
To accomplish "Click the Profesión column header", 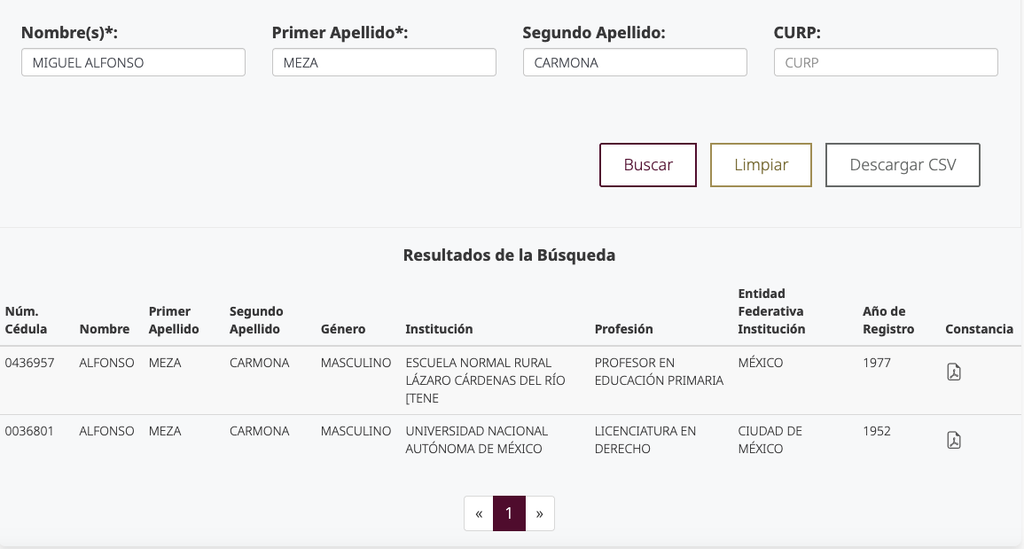I will click(624, 329).
